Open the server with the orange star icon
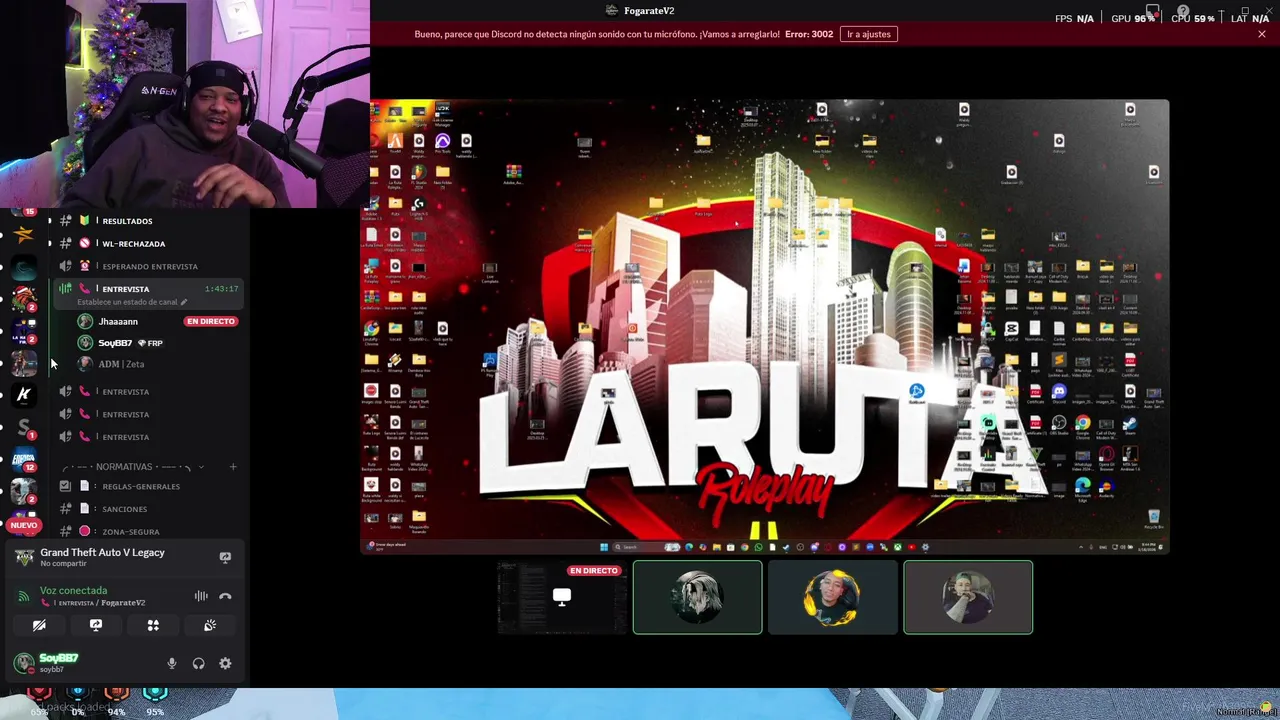This screenshot has height=720, width=1280. (x=24, y=236)
